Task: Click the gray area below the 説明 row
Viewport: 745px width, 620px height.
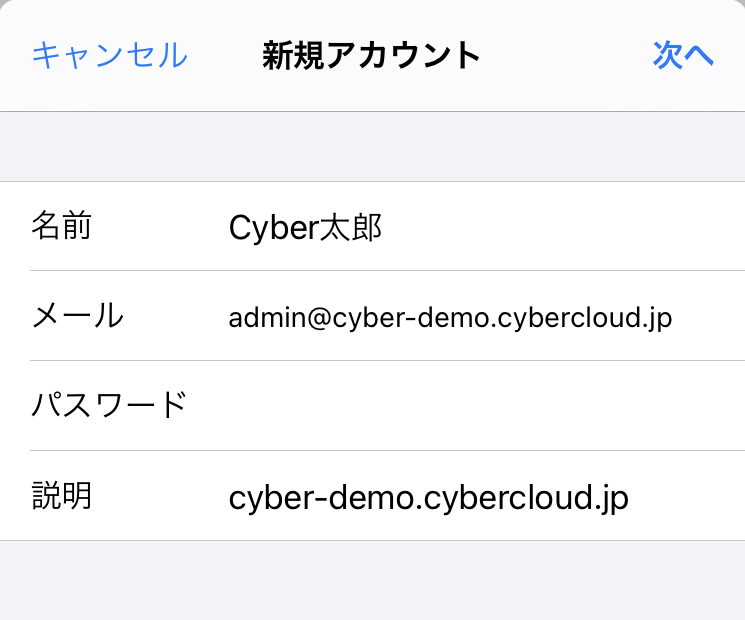Action: click(372, 581)
